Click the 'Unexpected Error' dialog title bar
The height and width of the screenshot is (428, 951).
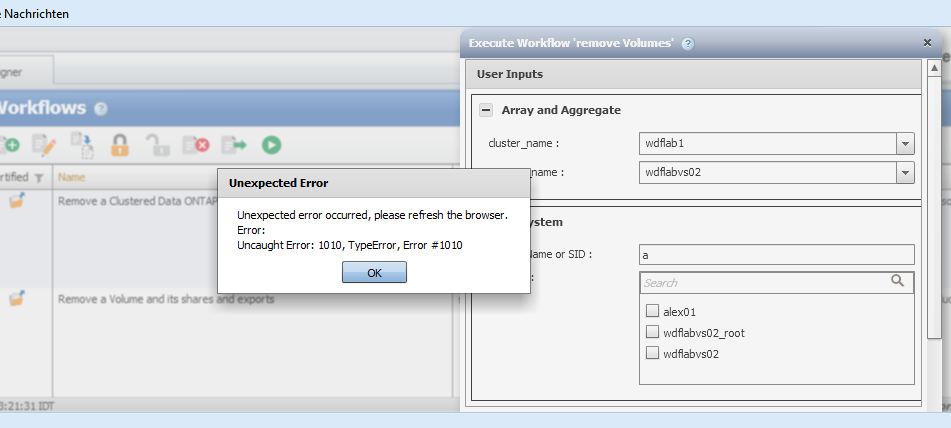374,183
